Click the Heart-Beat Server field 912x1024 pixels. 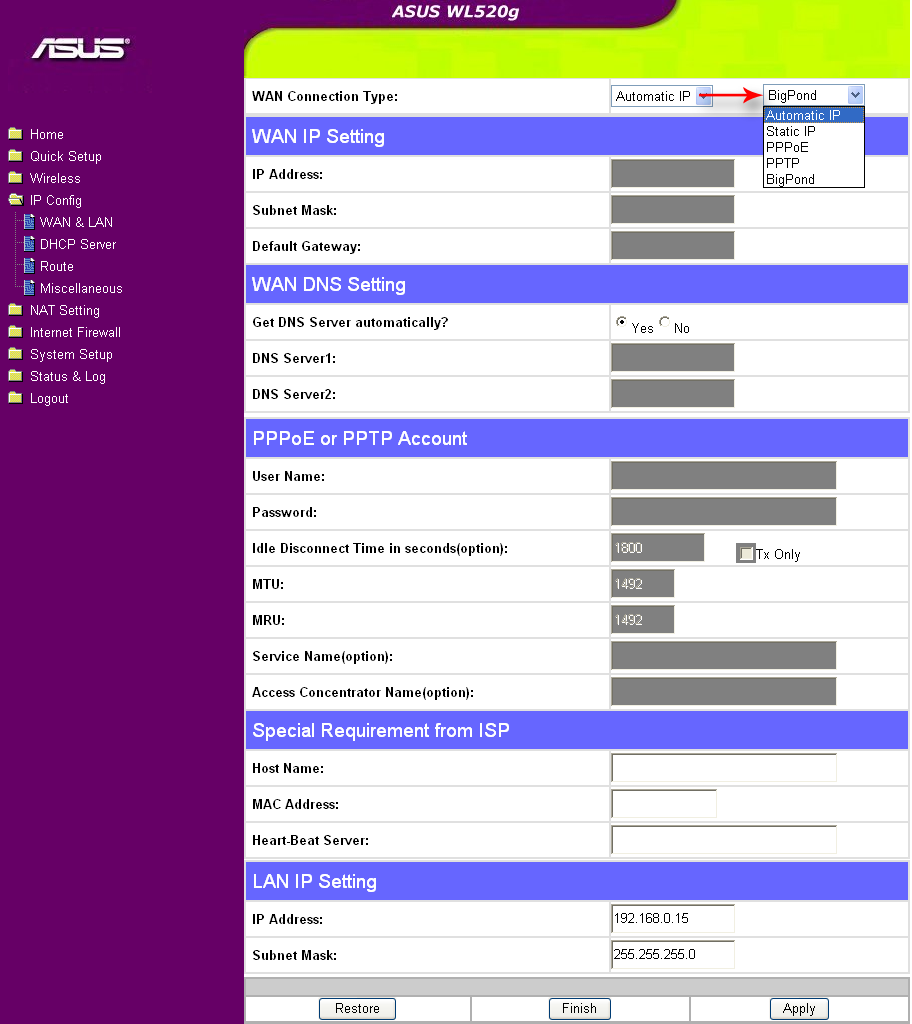[724, 839]
